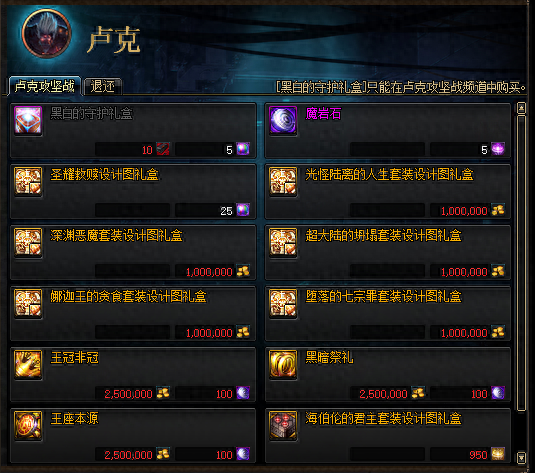
Task: Select the 魔岩石 purple swirl icon
Action: [x=283, y=120]
